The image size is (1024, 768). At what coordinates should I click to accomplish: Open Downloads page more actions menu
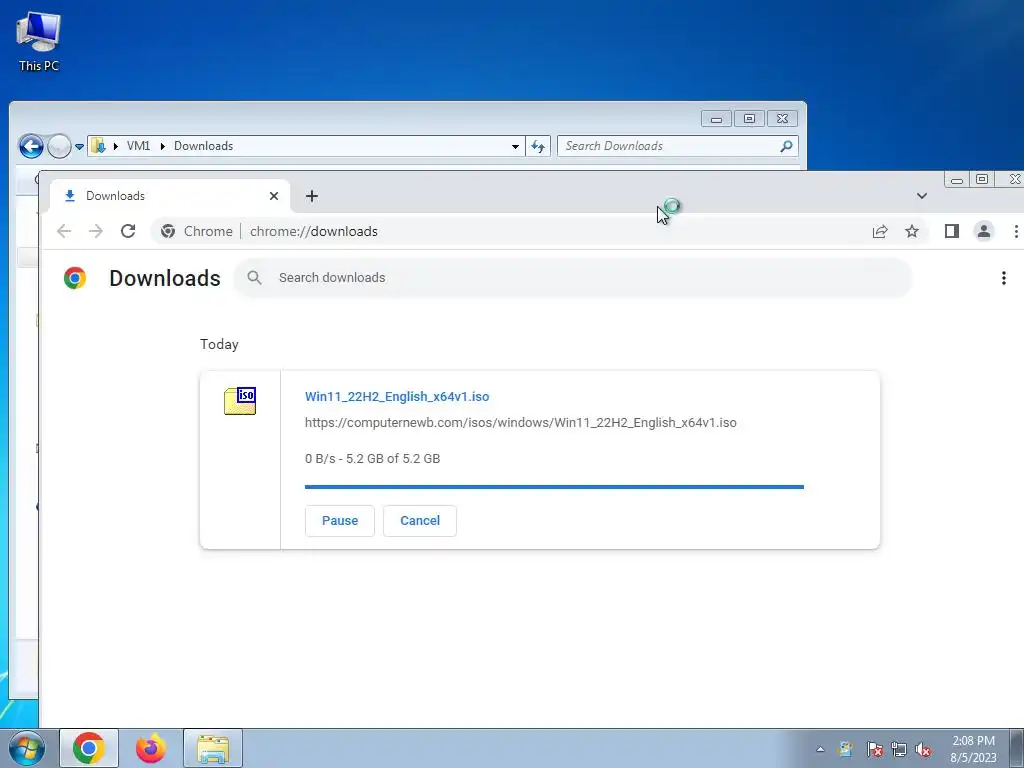pyautogui.click(x=1004, y=278)
